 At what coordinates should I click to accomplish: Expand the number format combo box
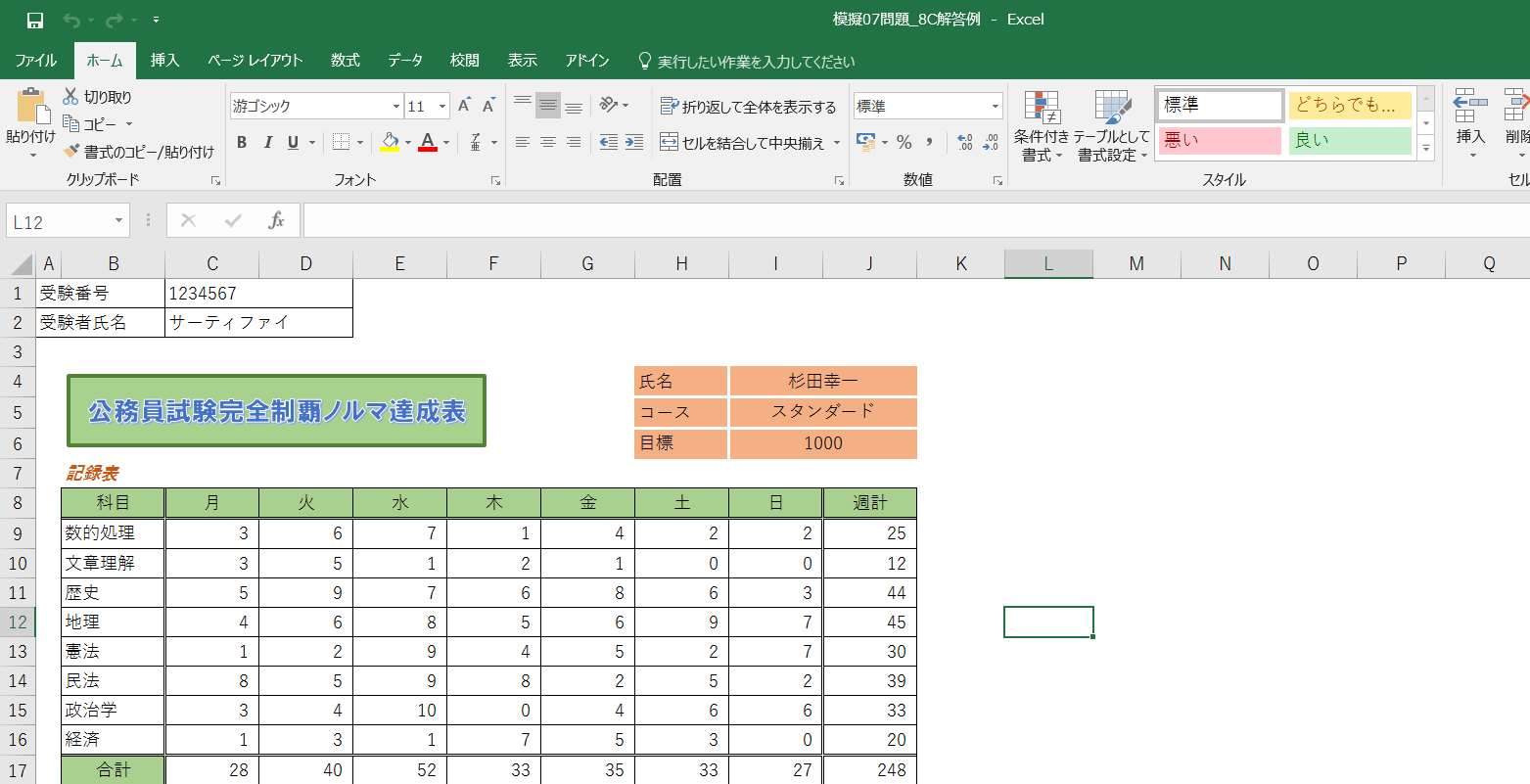point(996,107)
